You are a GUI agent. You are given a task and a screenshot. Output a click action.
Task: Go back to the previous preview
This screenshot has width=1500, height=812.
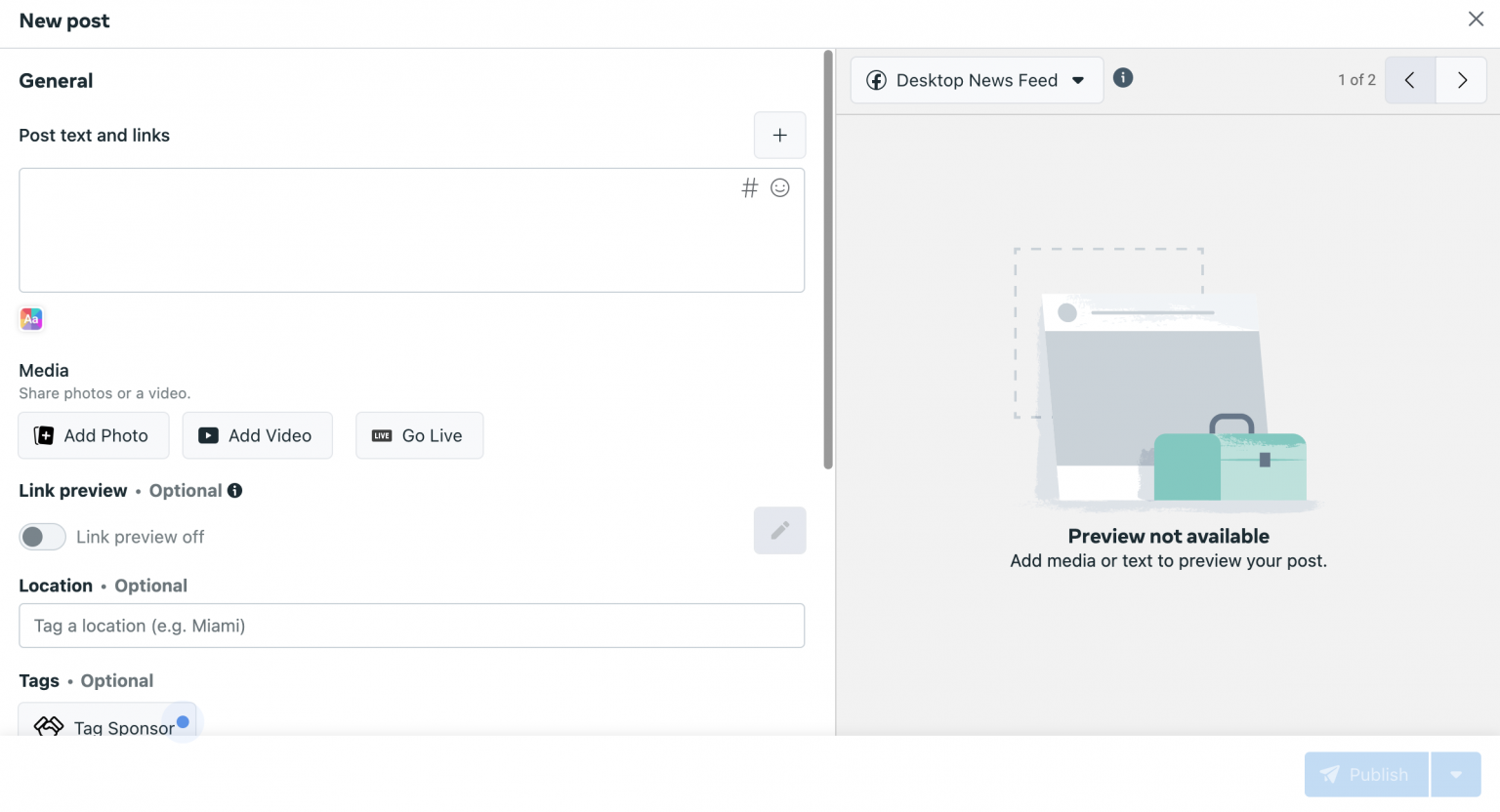click(x=1409, y=80)
